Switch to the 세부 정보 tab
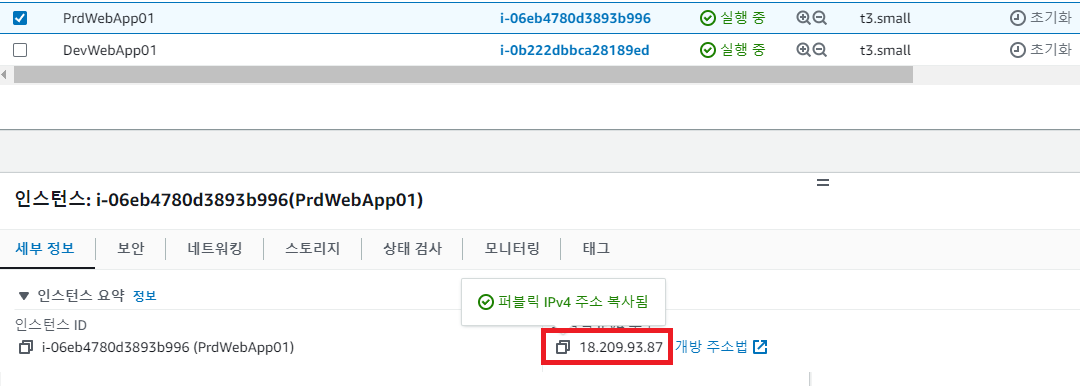 pyautogui.click(x=45, y=249)
